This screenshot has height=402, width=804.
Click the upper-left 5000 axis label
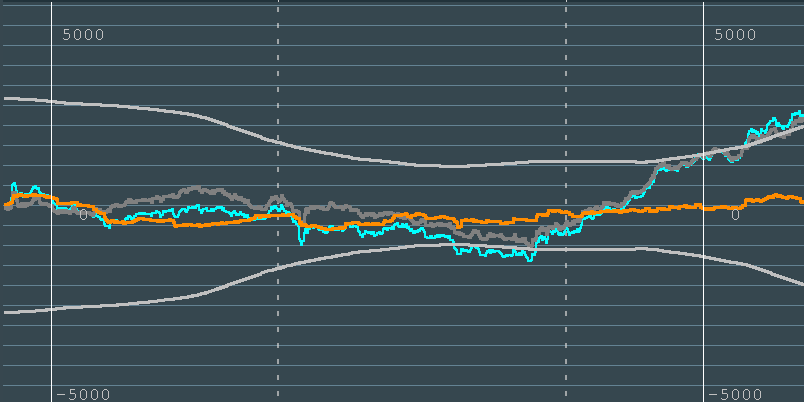click(x=83, y=35)
